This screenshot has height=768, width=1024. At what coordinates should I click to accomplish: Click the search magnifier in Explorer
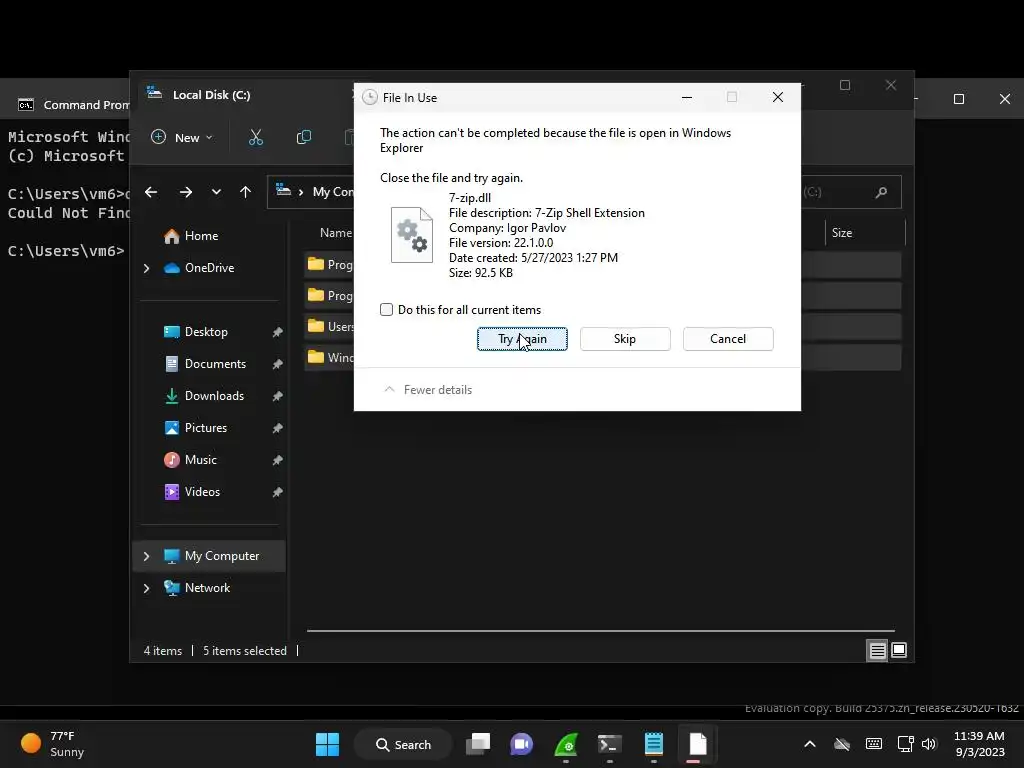(881, 192)
